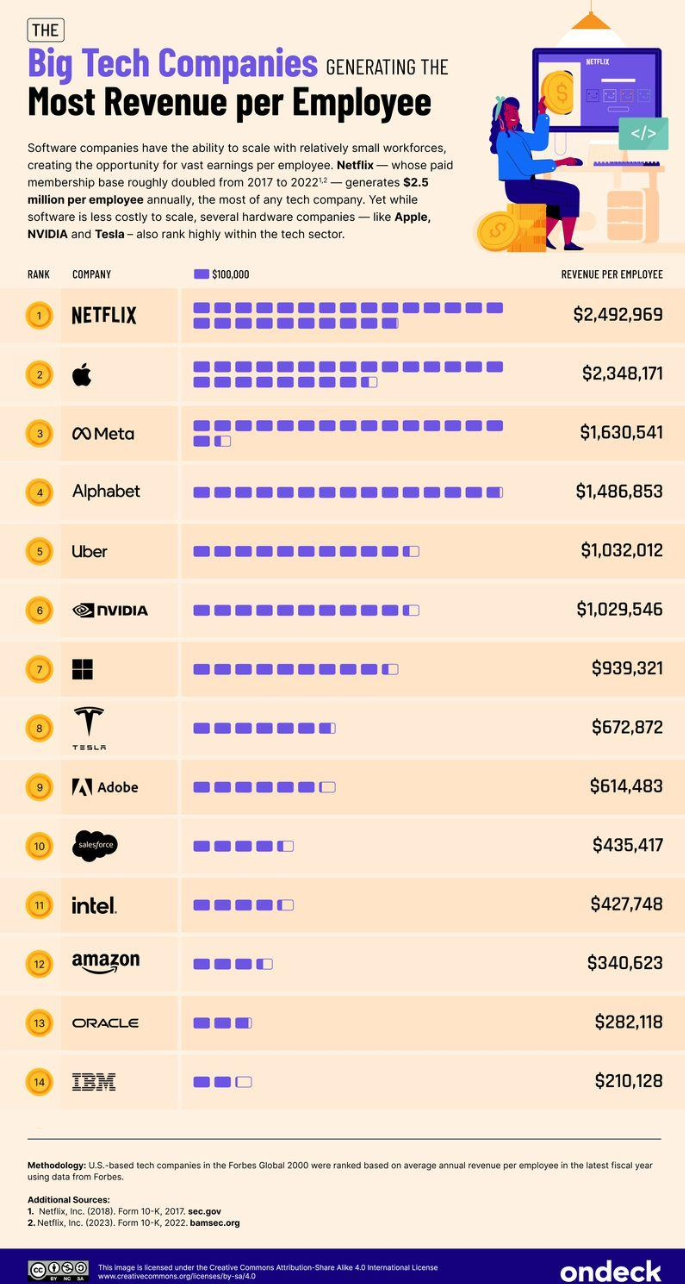Click the Tesla logo
This screenshot has width=685, height=1284.
[89, 727]
